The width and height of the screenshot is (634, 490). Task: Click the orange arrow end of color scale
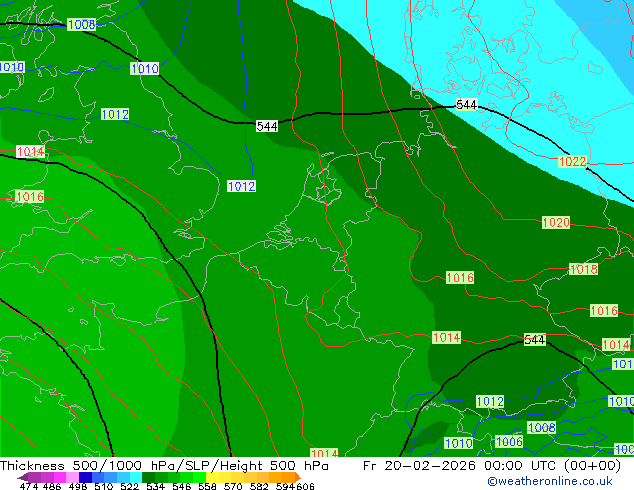(x=298, y=477)
